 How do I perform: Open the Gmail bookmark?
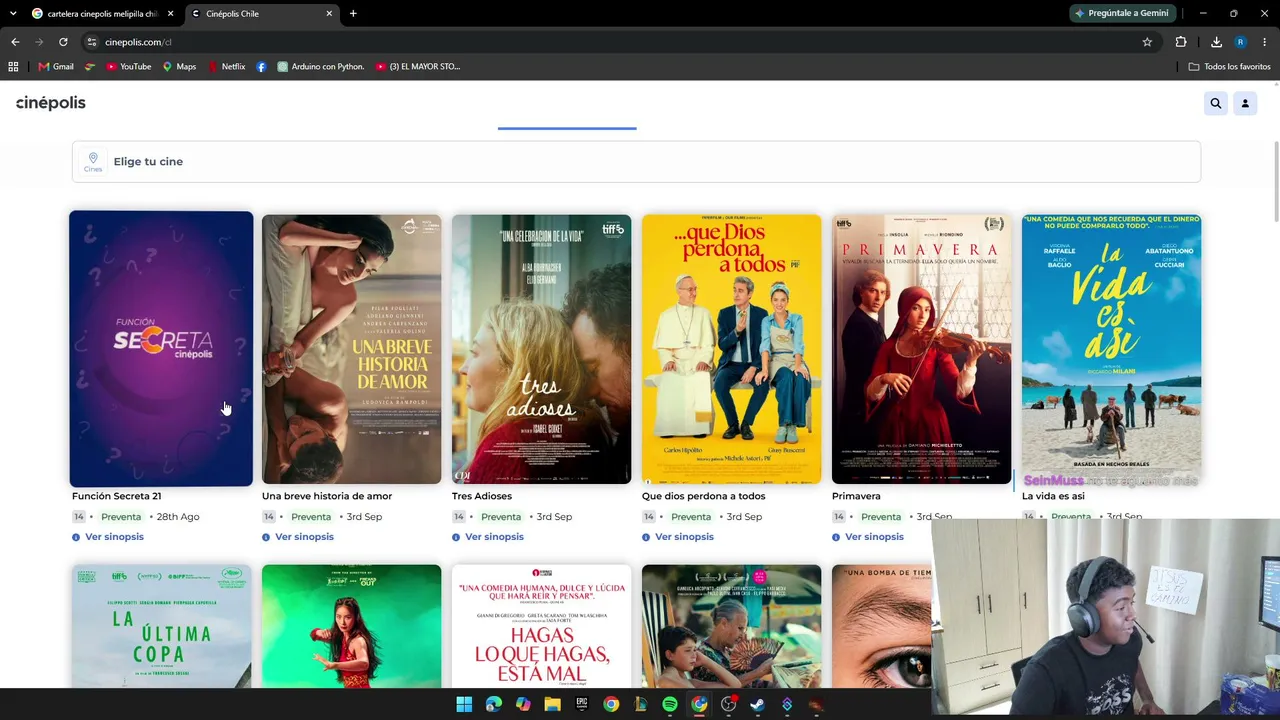(x=56, y=67)
